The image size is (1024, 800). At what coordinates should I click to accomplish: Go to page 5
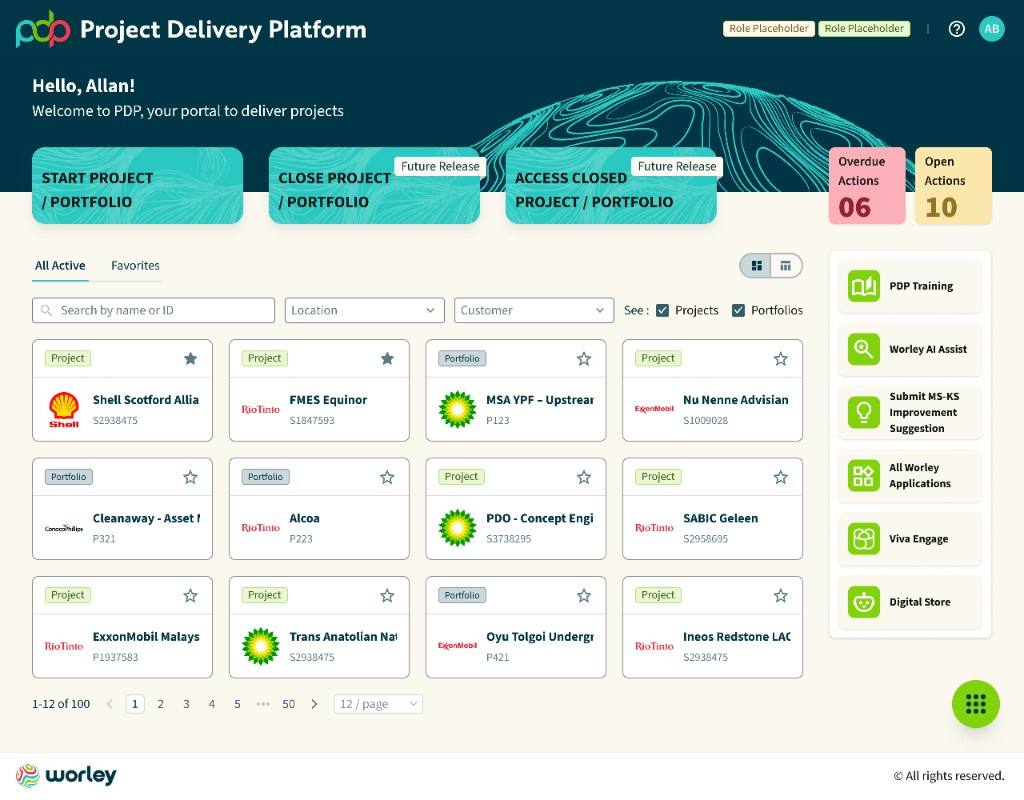[237, 704]
